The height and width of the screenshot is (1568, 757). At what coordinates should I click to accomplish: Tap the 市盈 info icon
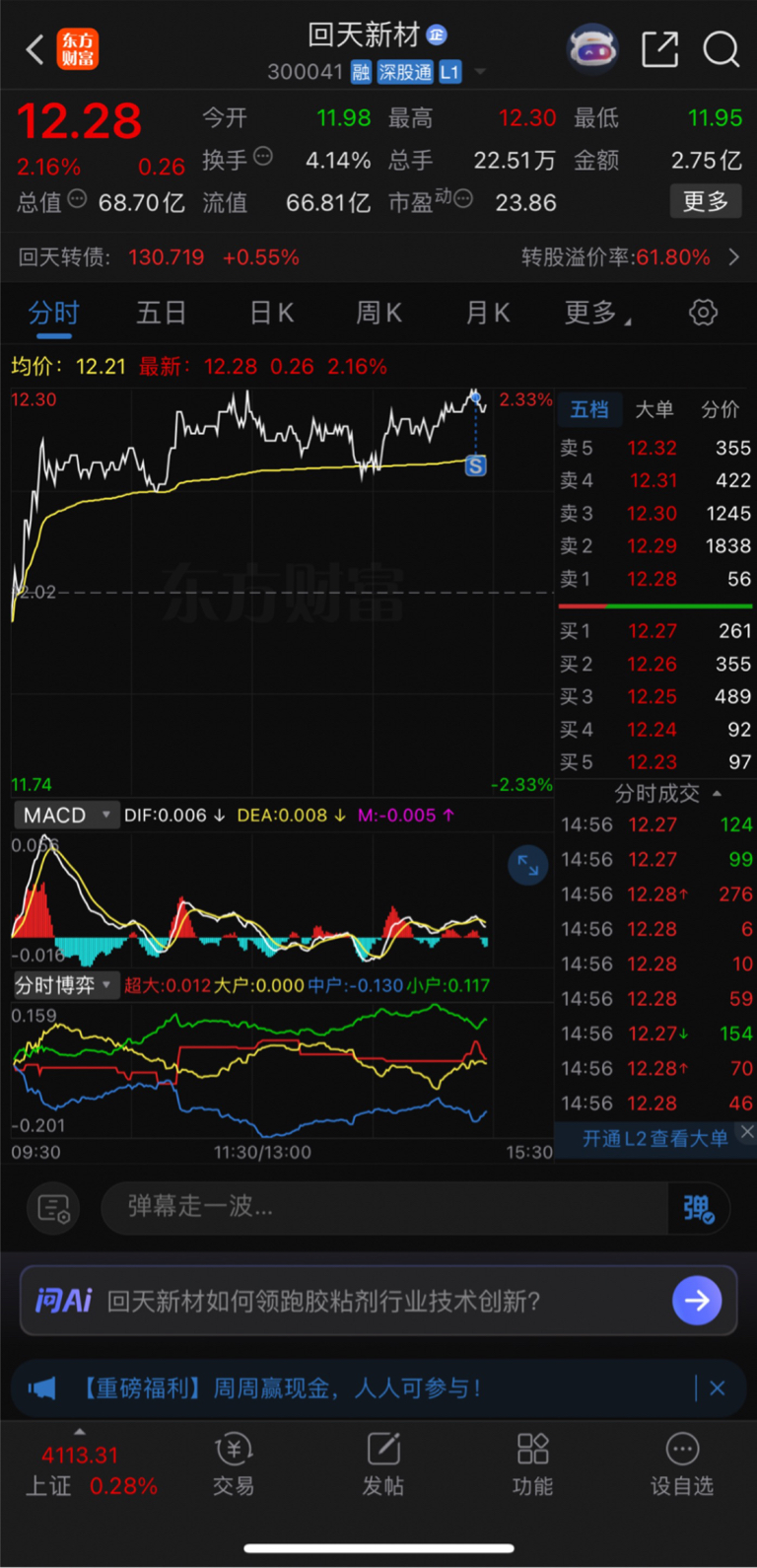click(x=463, y=199)
